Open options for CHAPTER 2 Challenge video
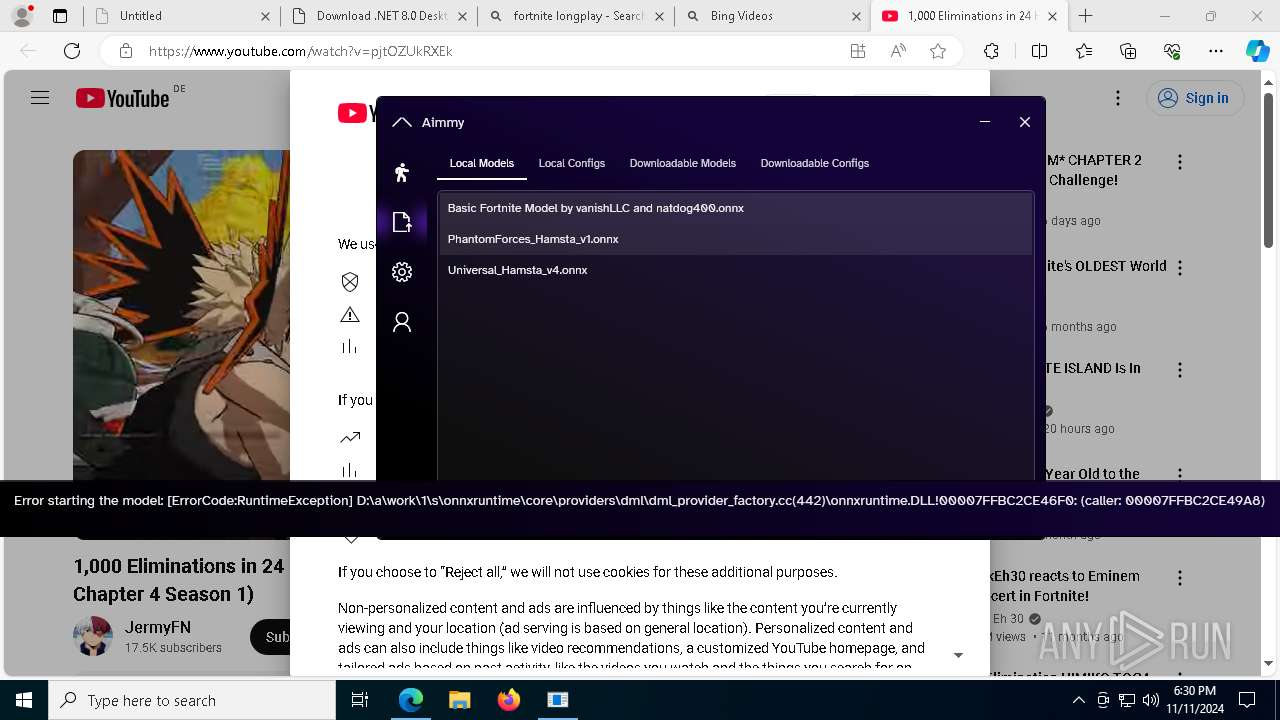The height and width of the screenshot is (720, 1280). pos(1180,162)
